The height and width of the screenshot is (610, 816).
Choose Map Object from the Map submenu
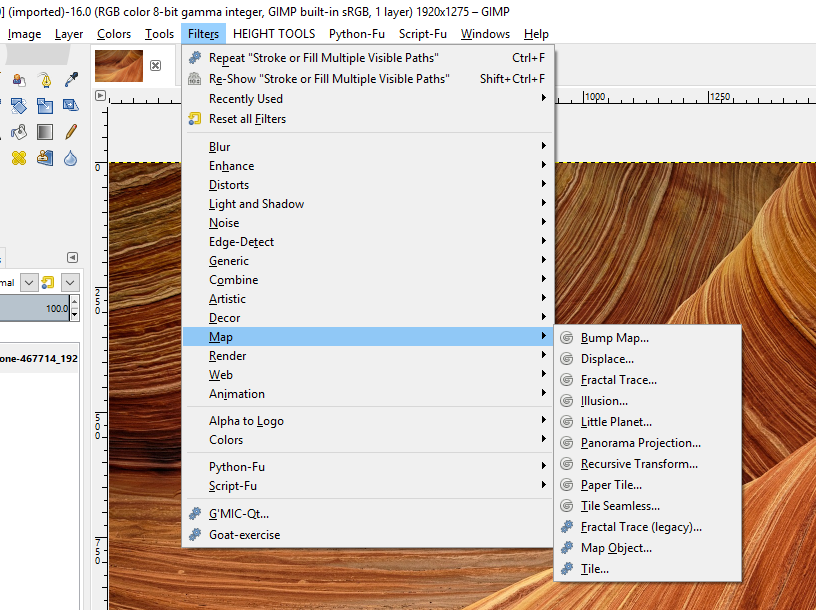[x=647, y=548]
